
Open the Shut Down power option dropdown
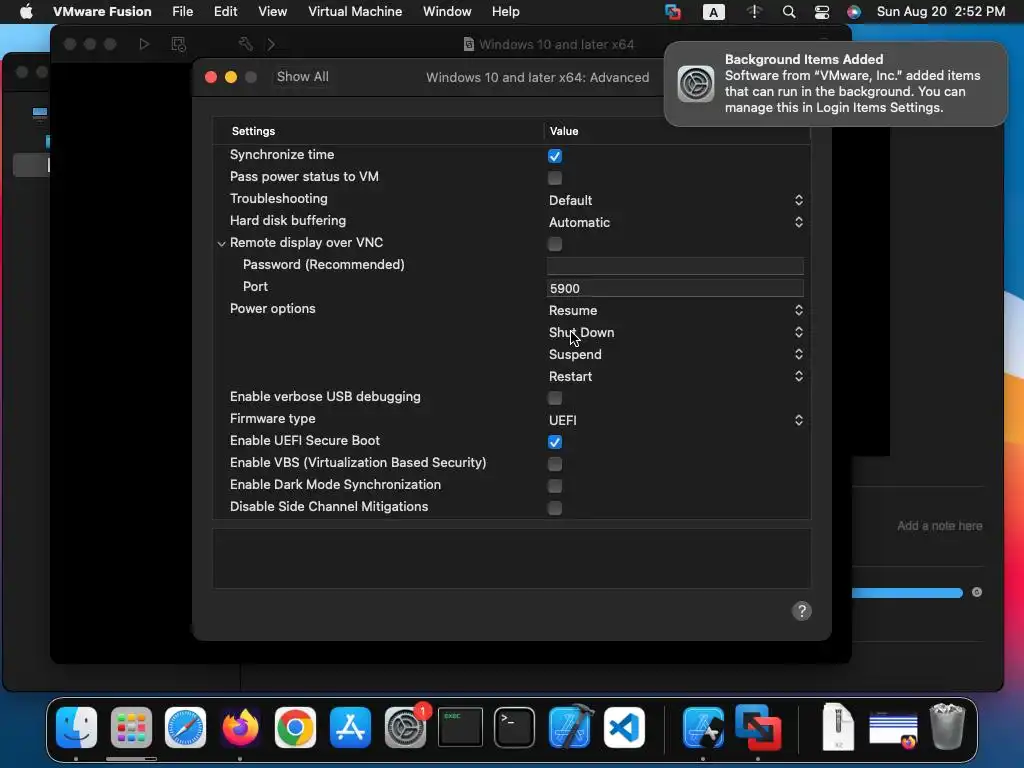coord(675,332)
